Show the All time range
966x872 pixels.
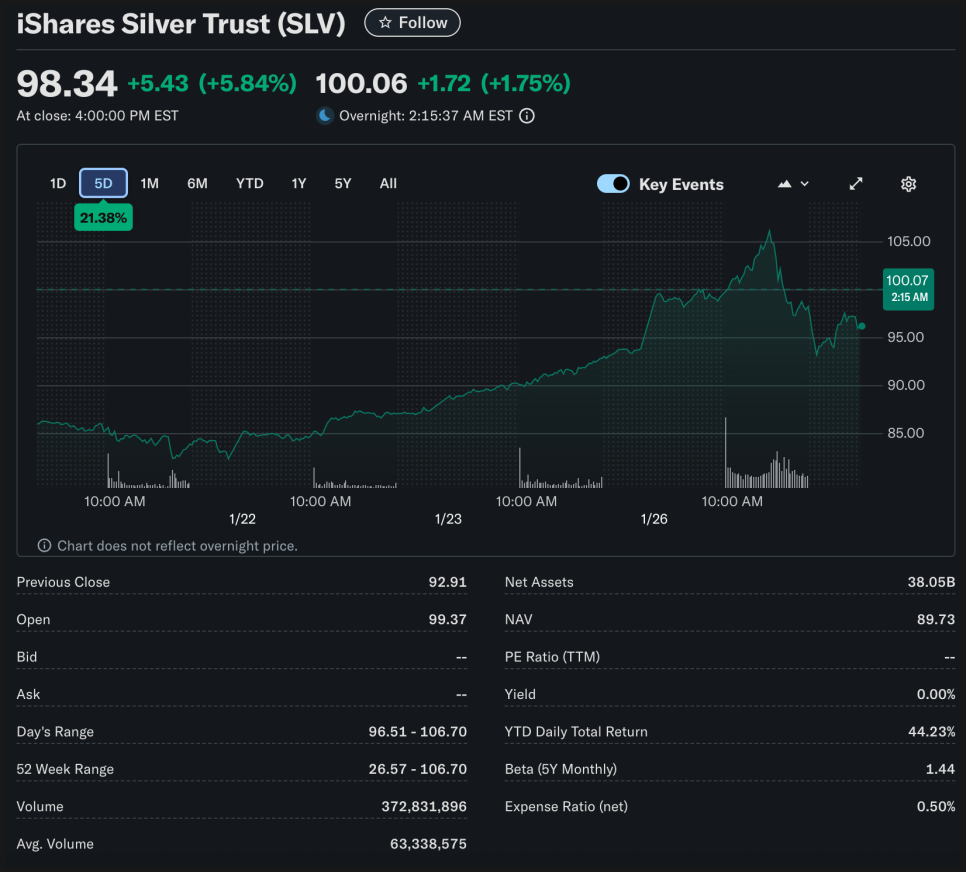(x=388, y=183)
